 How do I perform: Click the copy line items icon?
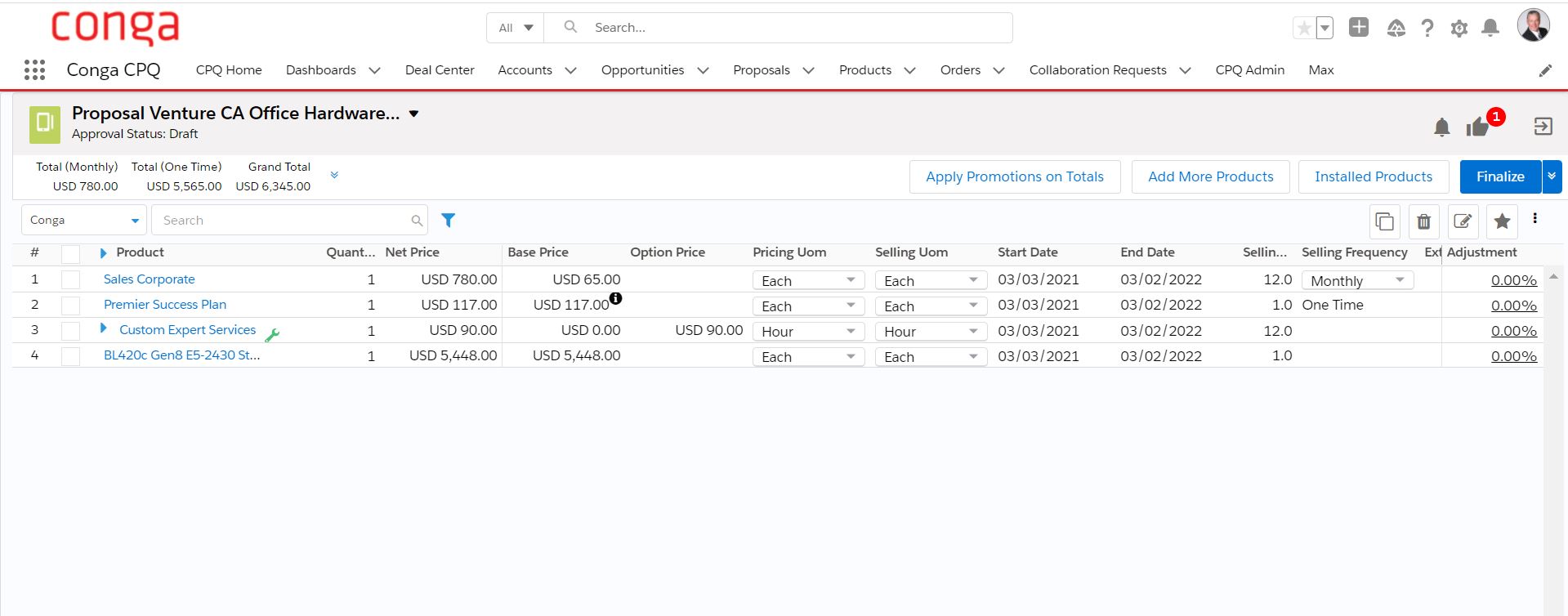[x=1384, y=221]
